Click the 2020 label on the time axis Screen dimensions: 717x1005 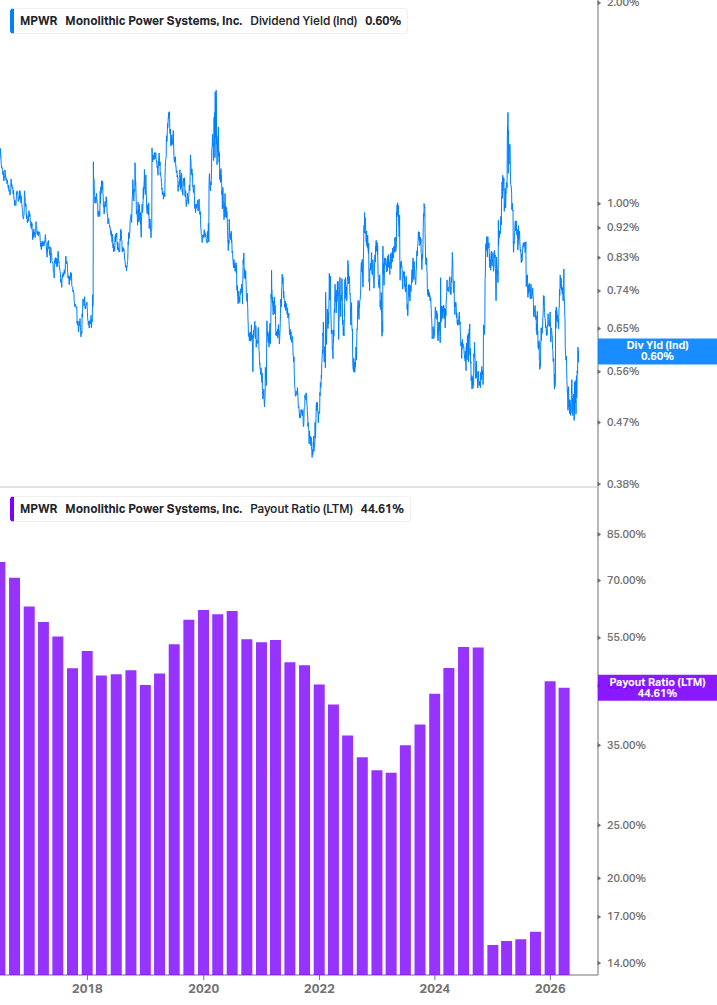pyautogui.click(x=203, y=988)
